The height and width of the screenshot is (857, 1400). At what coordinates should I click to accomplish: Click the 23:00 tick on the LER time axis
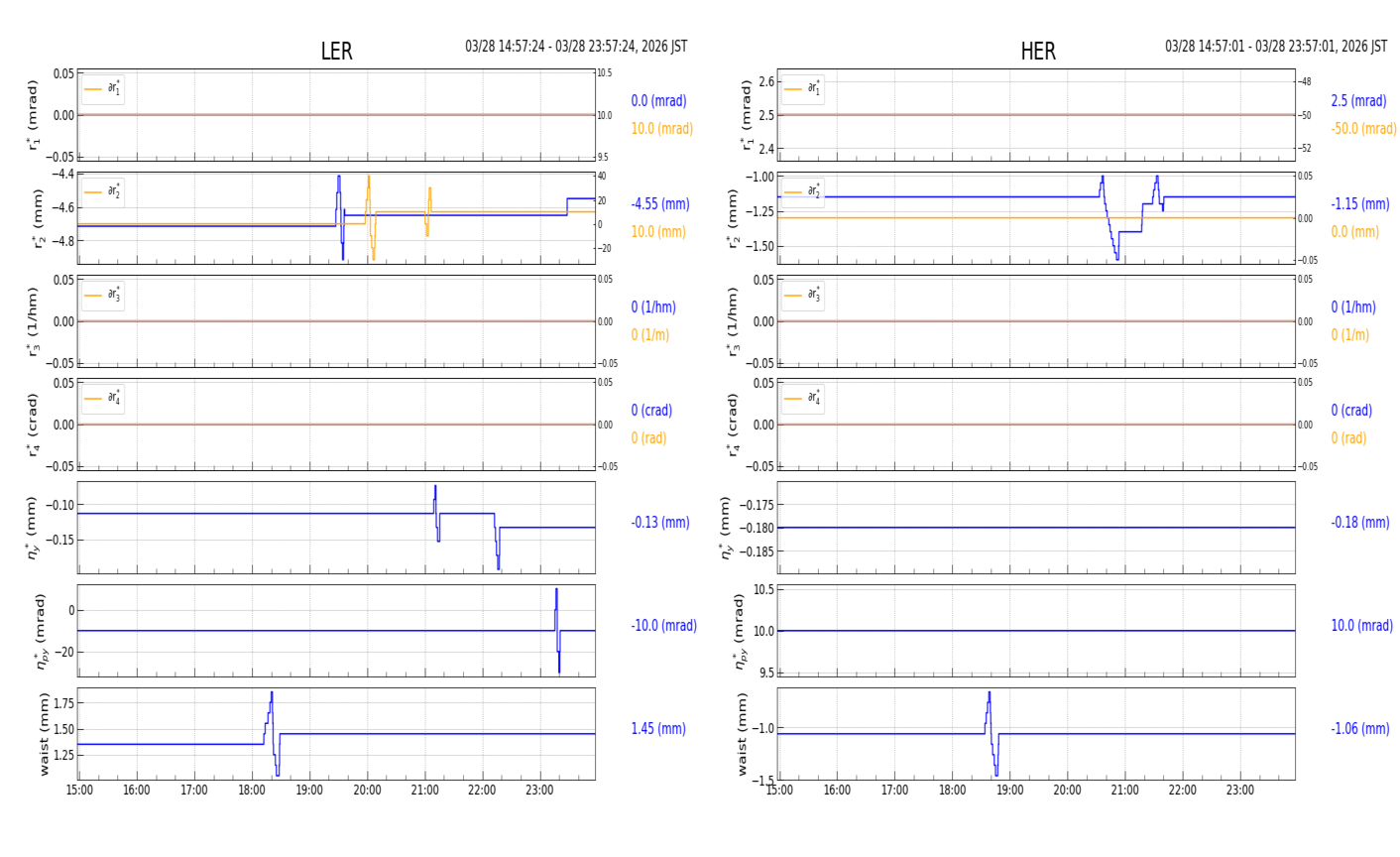click(539, 791)
